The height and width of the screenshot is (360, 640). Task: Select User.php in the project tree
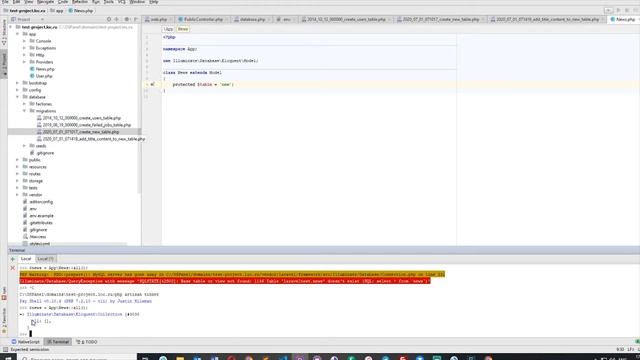pos(41,76)
